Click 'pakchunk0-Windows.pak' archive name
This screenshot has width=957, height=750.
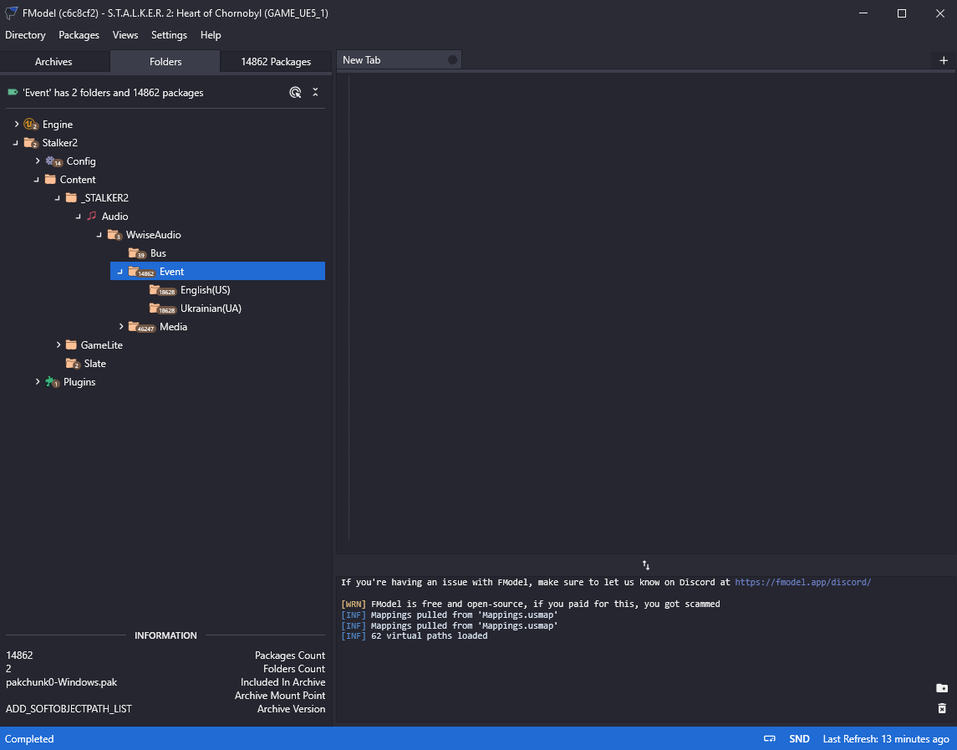62,682
